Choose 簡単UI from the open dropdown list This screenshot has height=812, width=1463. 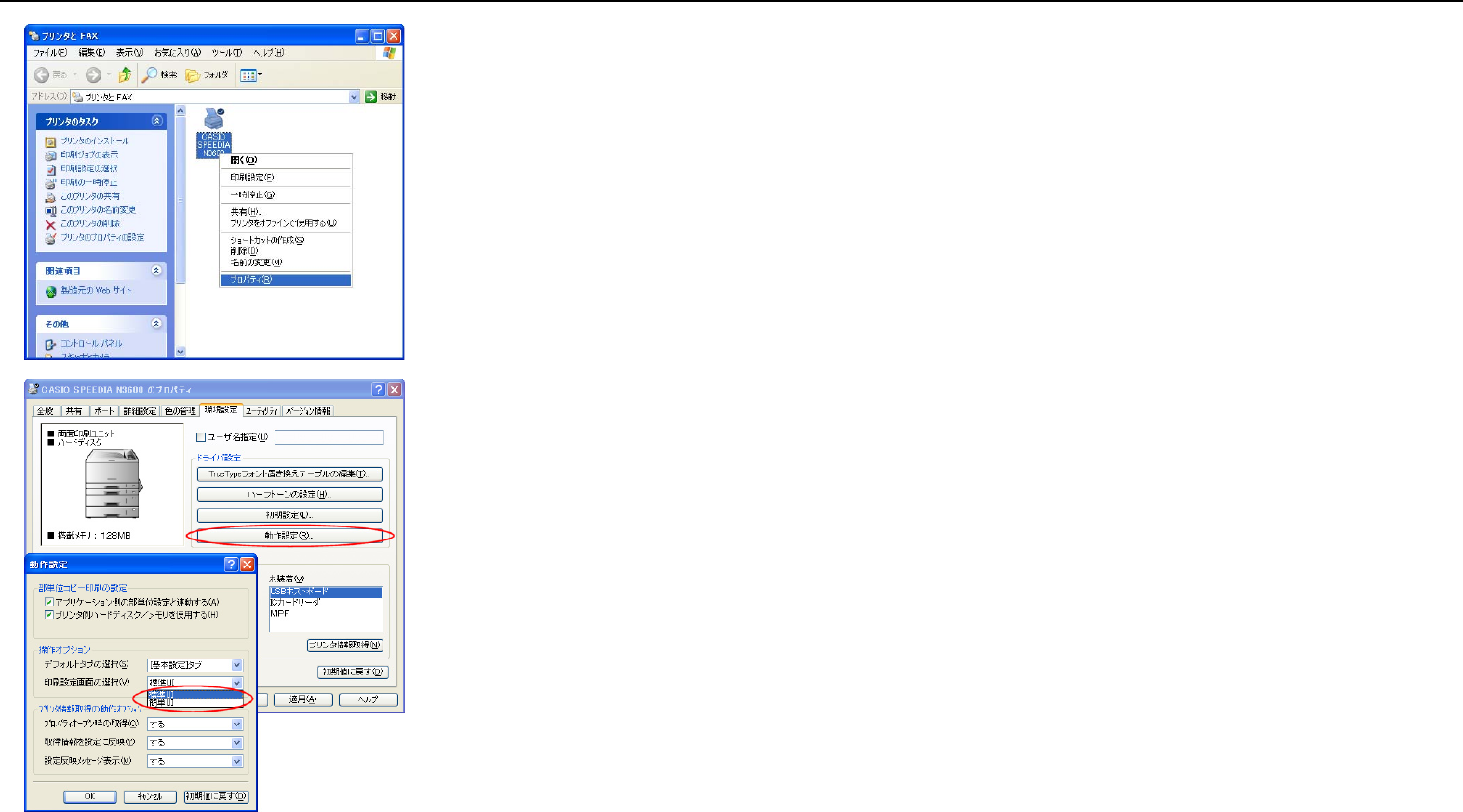tap(195, 702)
